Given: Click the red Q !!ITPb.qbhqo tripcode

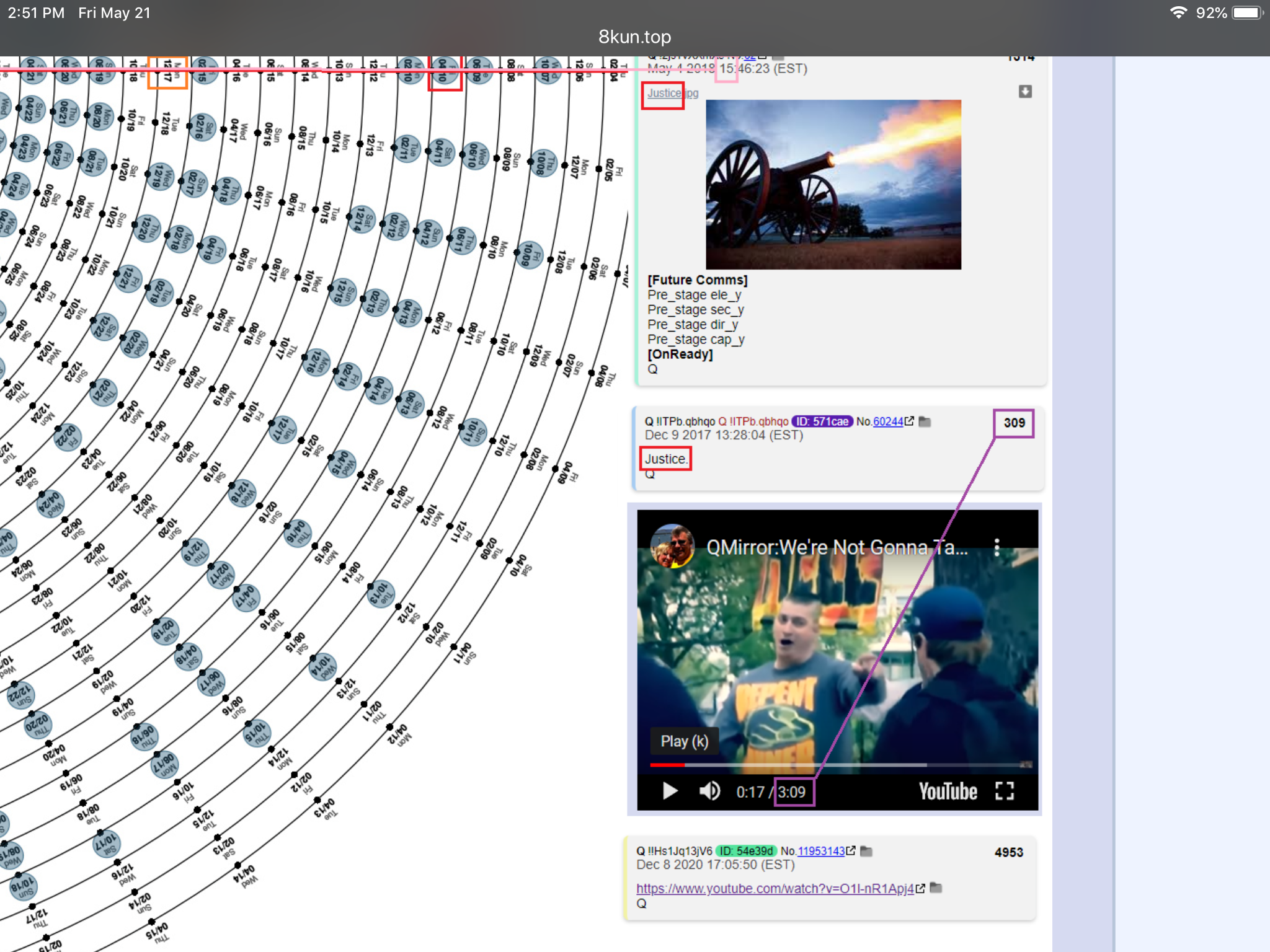Looking at the screenshot, I should pos(753,421).
